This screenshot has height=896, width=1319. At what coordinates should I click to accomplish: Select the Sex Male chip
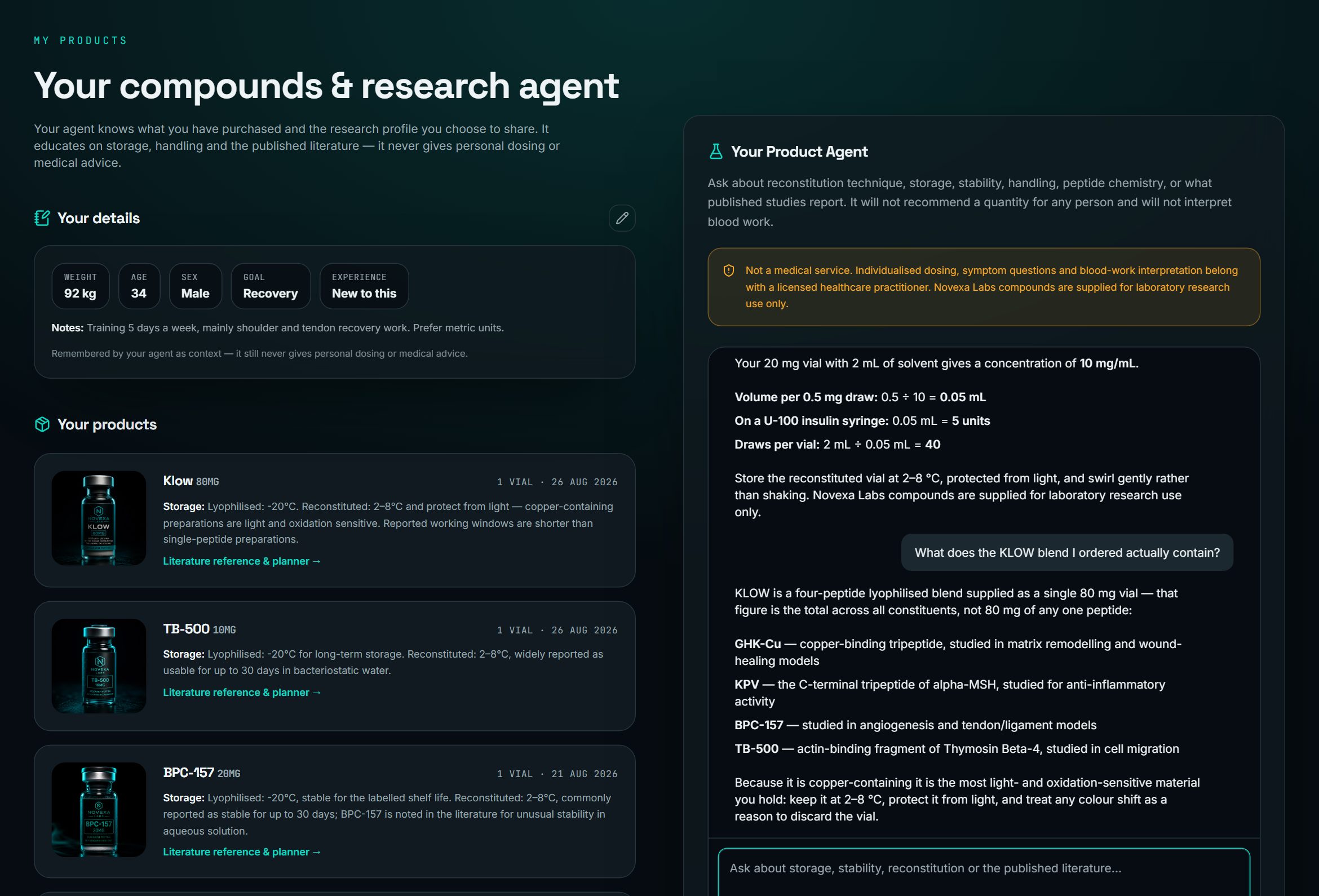point(195,286)
